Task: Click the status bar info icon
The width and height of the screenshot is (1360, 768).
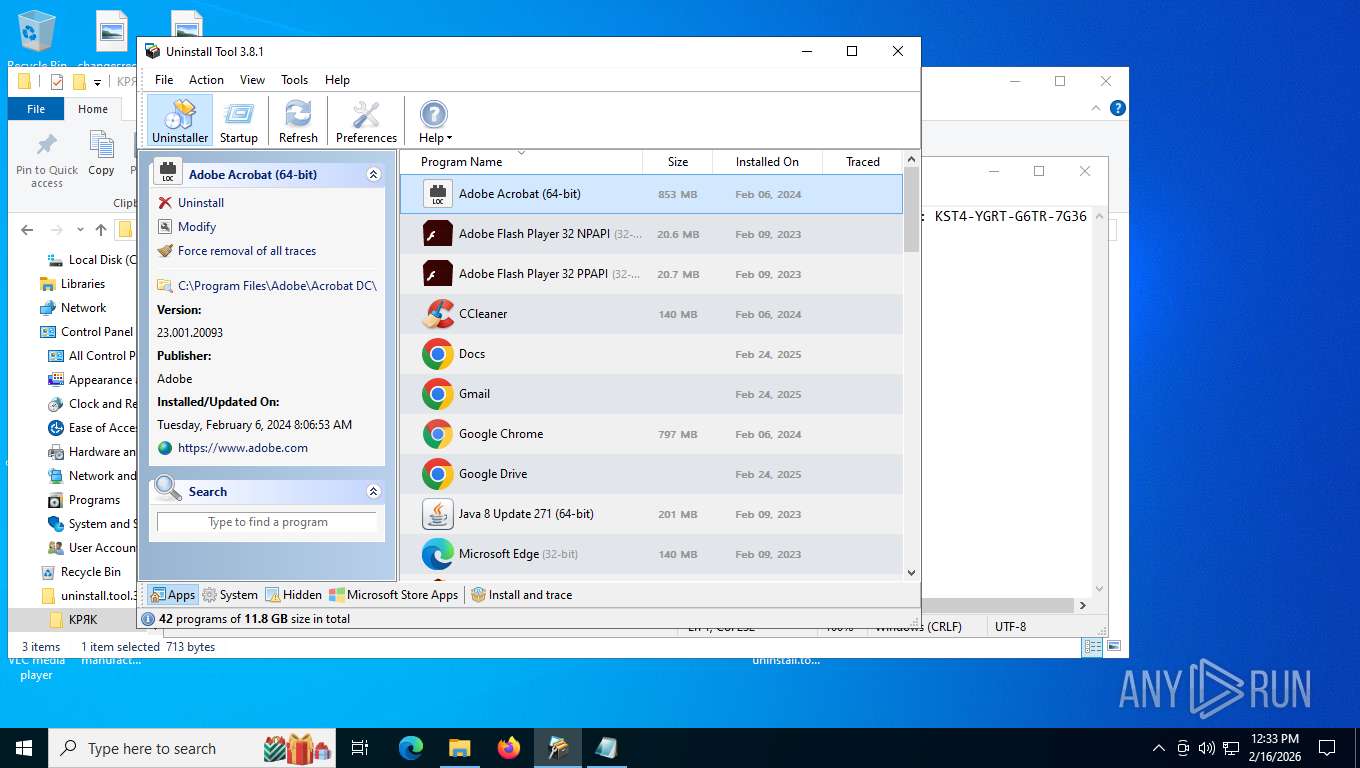Action: point(148,619)
